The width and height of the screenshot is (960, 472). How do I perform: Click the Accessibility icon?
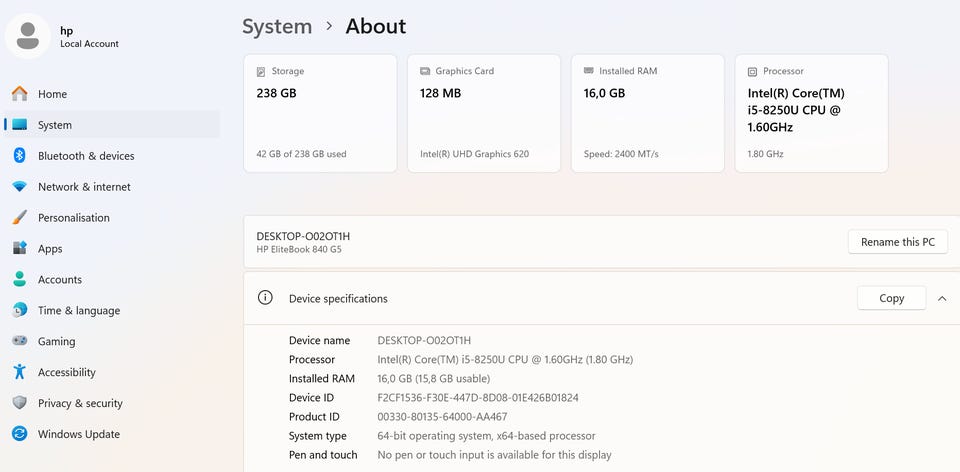(19, 372)
